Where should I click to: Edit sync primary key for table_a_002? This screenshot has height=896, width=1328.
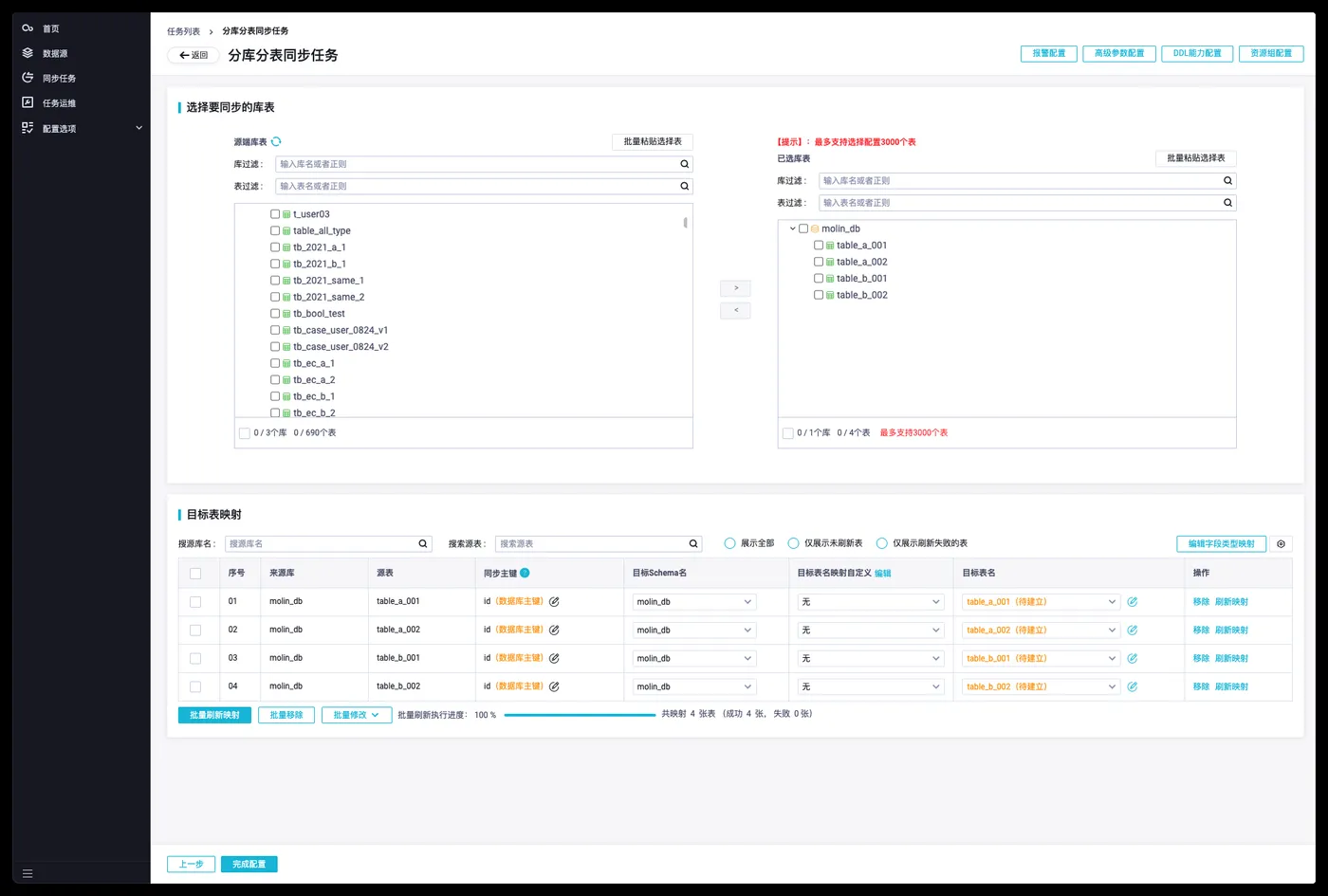coord(554,630)
